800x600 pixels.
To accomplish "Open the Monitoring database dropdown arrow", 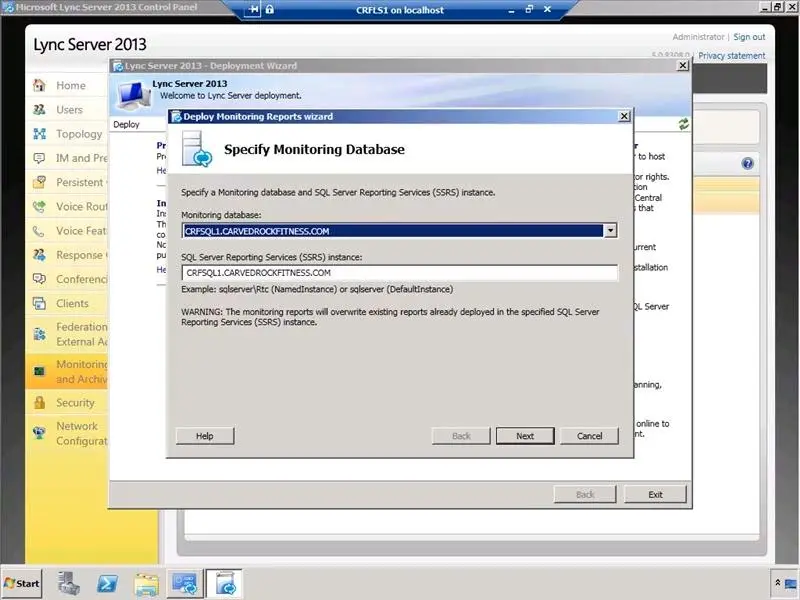I will 610,231.
